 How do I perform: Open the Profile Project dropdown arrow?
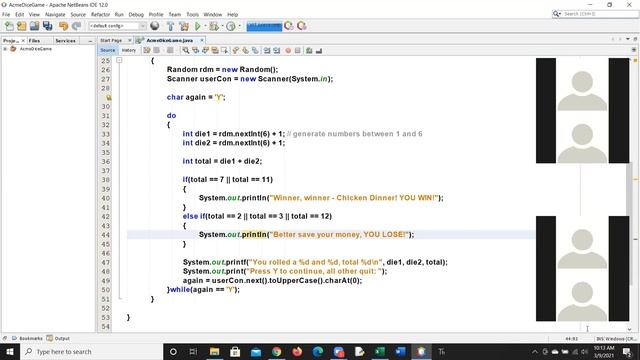(239, 26)
